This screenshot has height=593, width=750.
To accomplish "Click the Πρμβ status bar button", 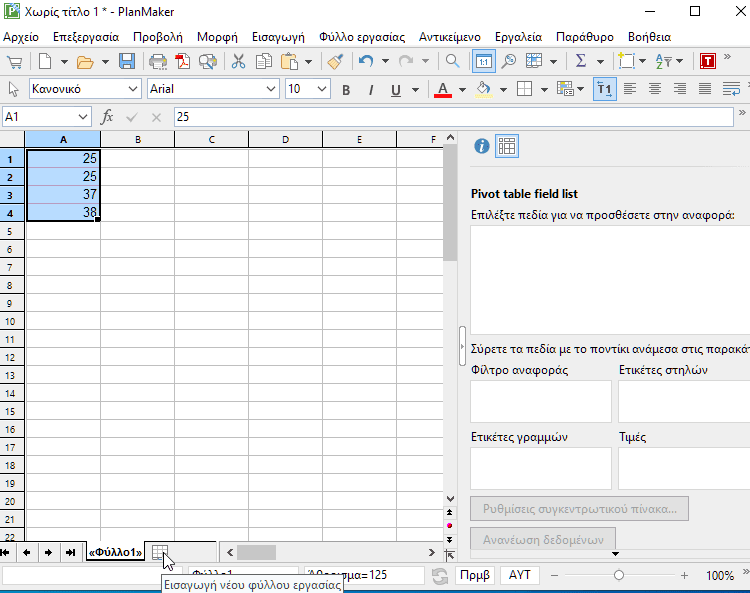I will pyautogui.click(x=473, y=576).
